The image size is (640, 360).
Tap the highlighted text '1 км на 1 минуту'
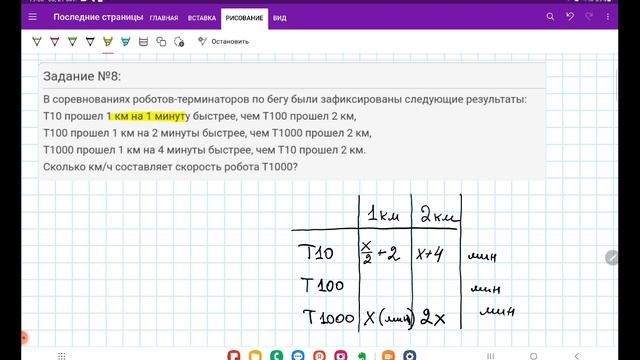pyautogui.click(x=148, y=116)
